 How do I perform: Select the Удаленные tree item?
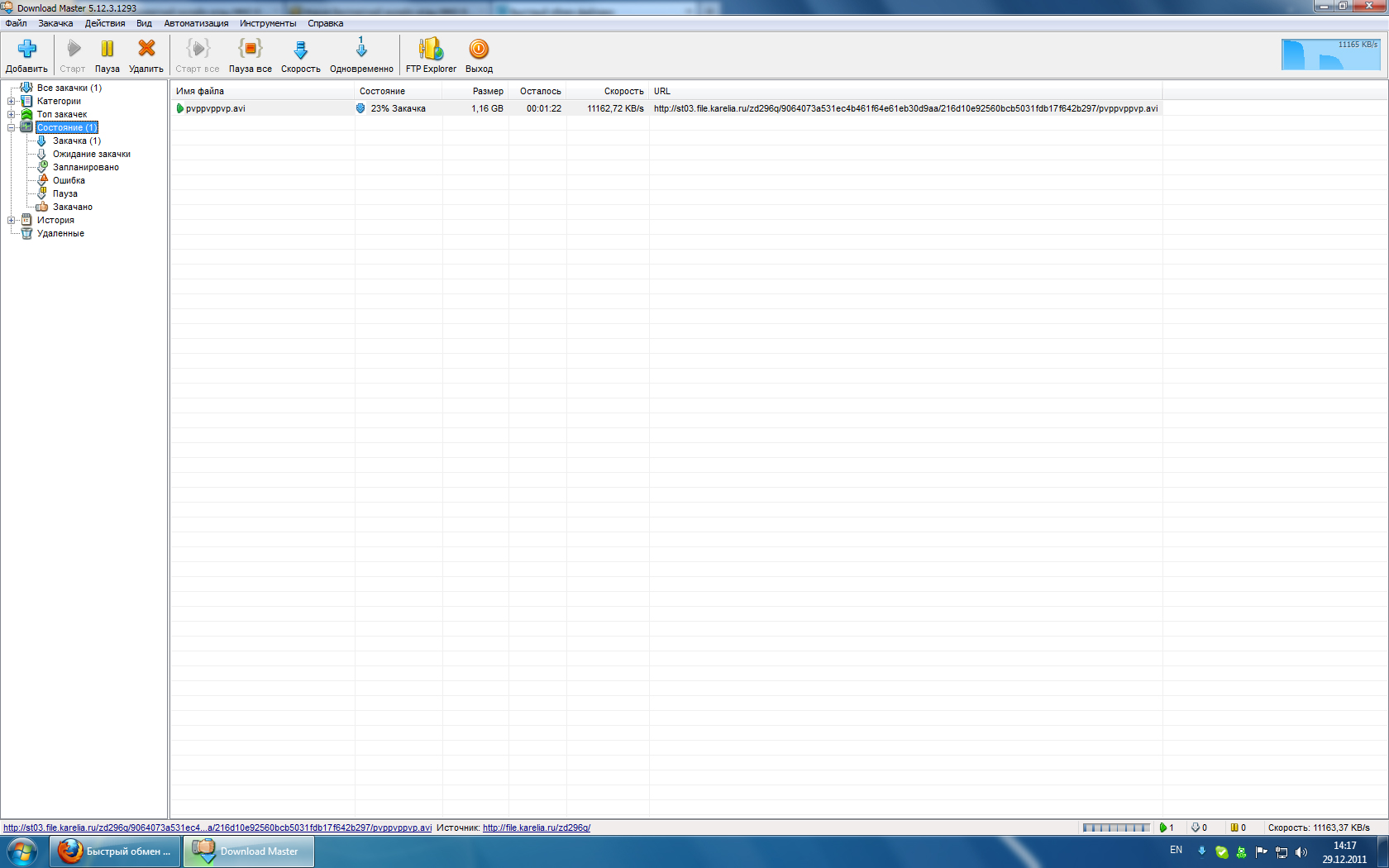[x=60, y=234]
